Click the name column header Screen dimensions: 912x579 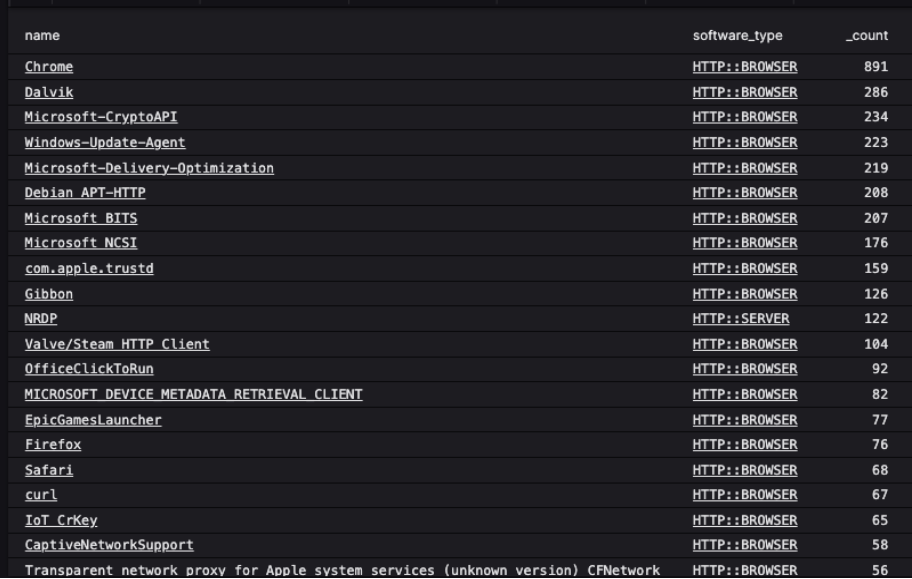click(x=42, y=36)
